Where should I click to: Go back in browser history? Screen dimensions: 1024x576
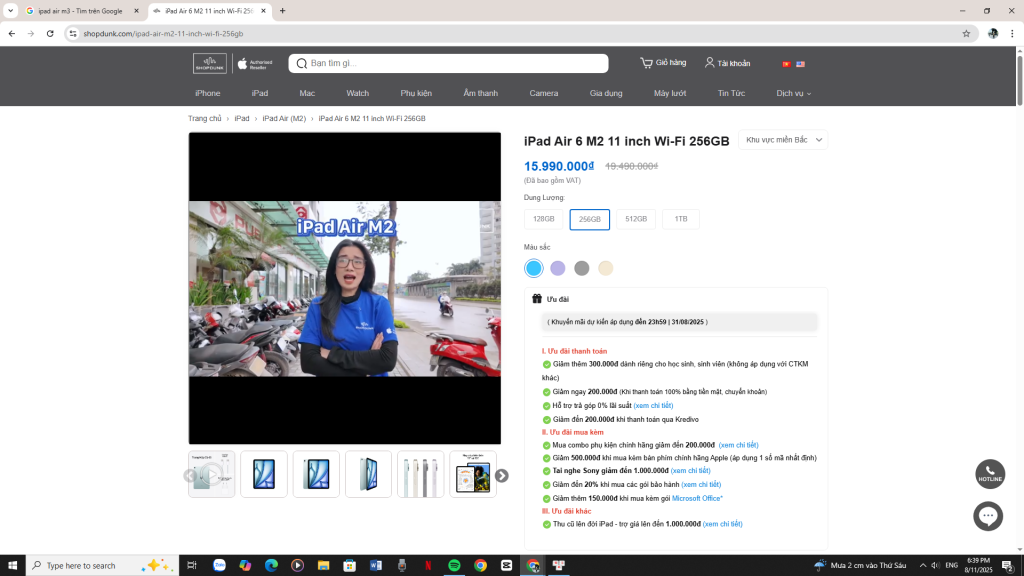tap(12, 33)
